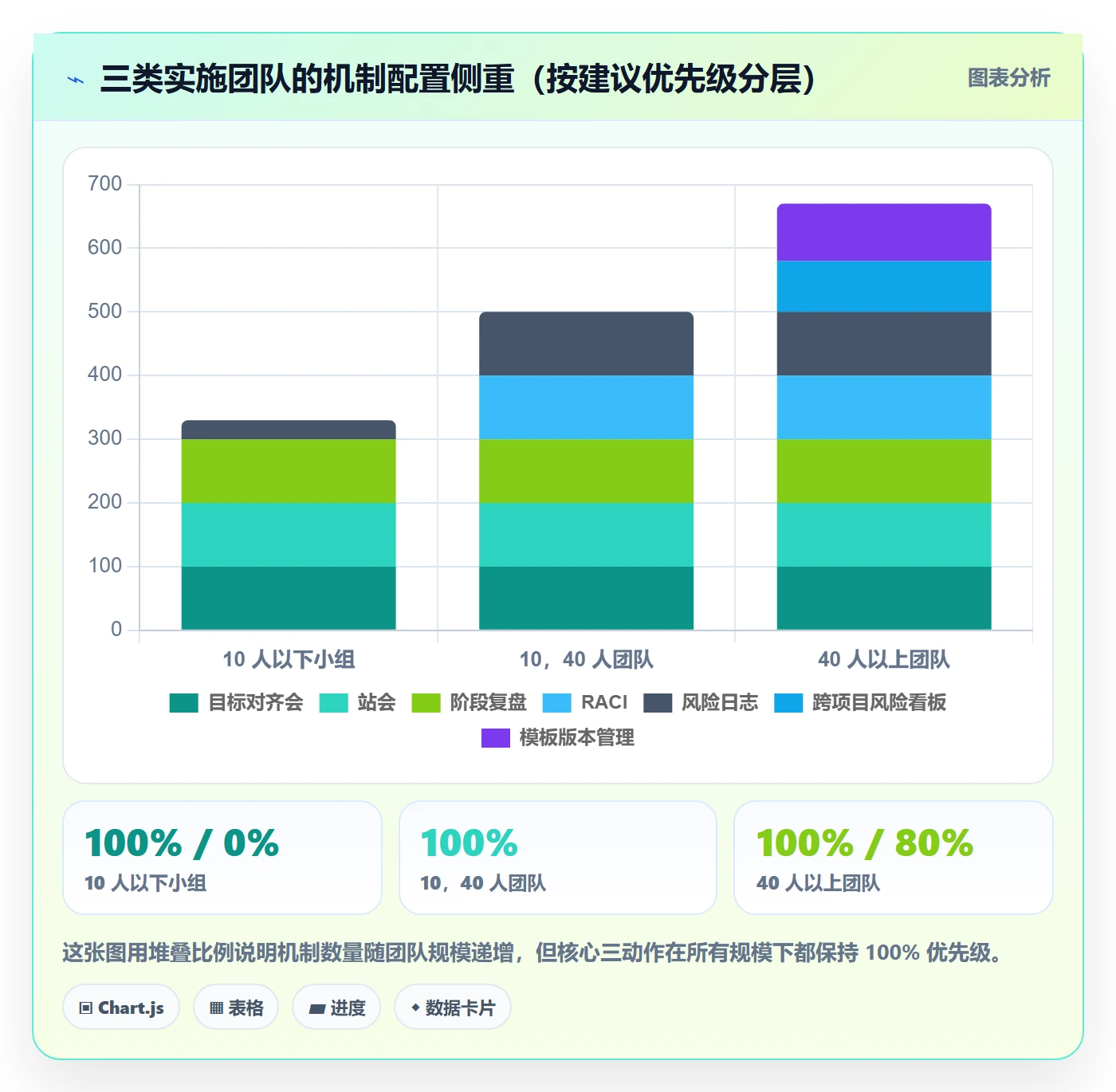Click the 700 y-axis tick label
1116x1092 pixels.
click(x=104, y=184)
